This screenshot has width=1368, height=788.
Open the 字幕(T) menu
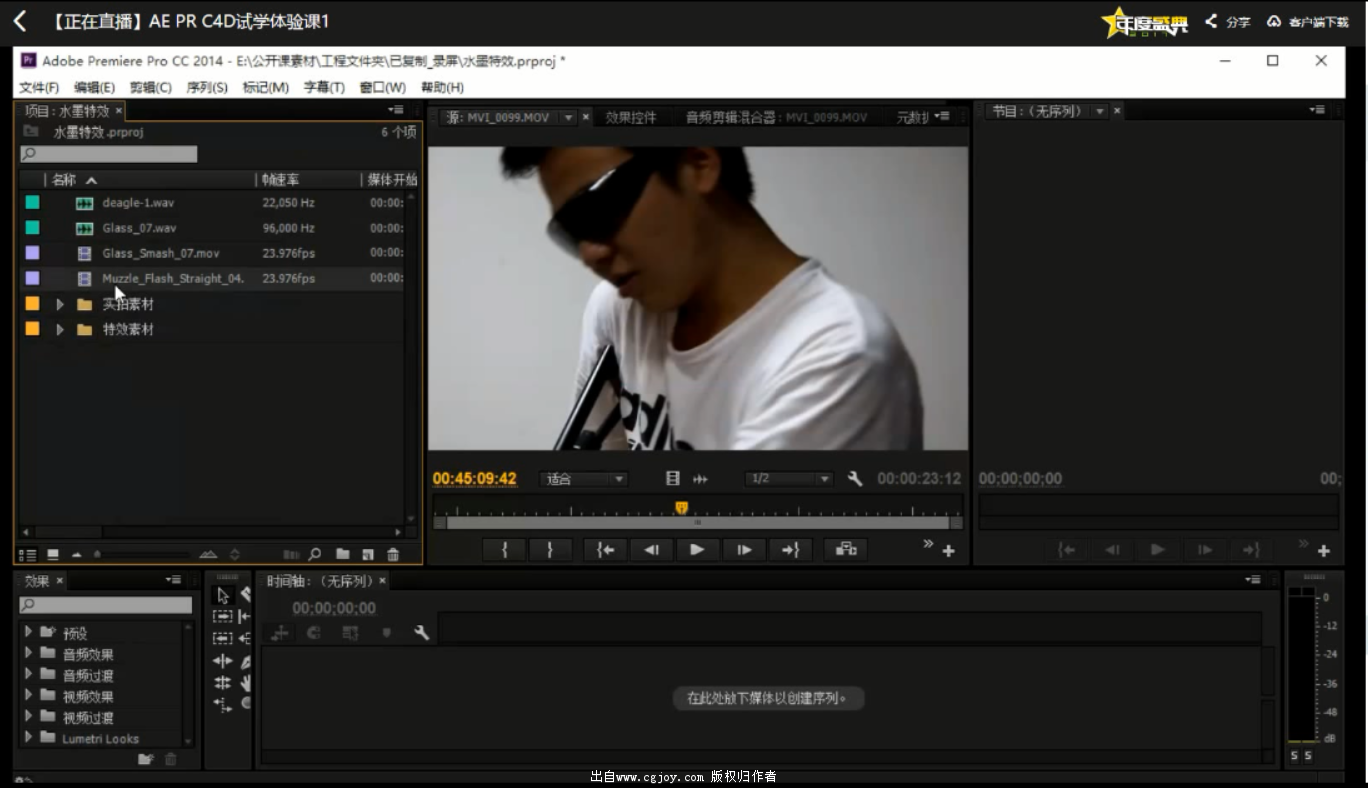324,87
